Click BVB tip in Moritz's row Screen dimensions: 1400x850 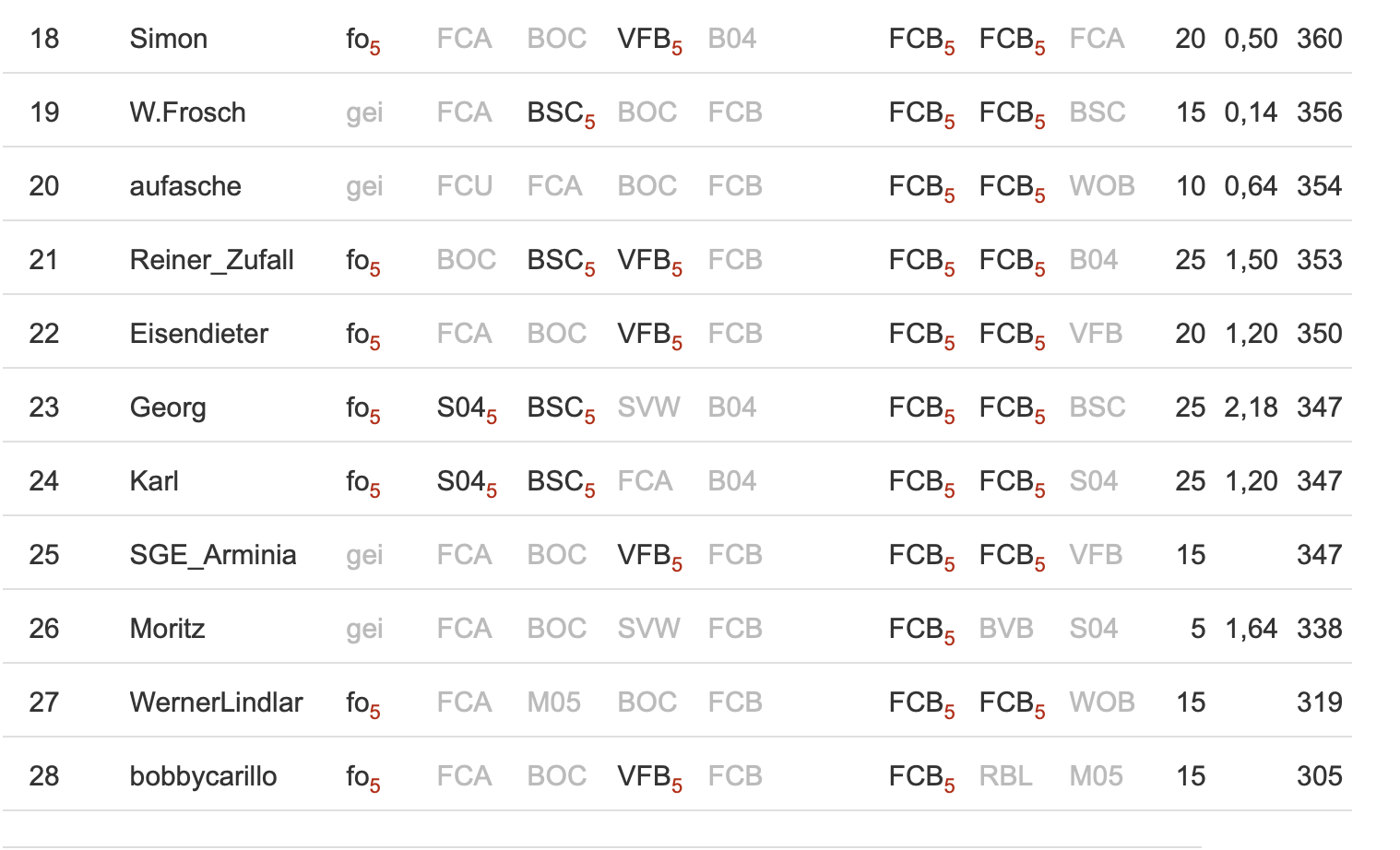[x=1006, y=629]
